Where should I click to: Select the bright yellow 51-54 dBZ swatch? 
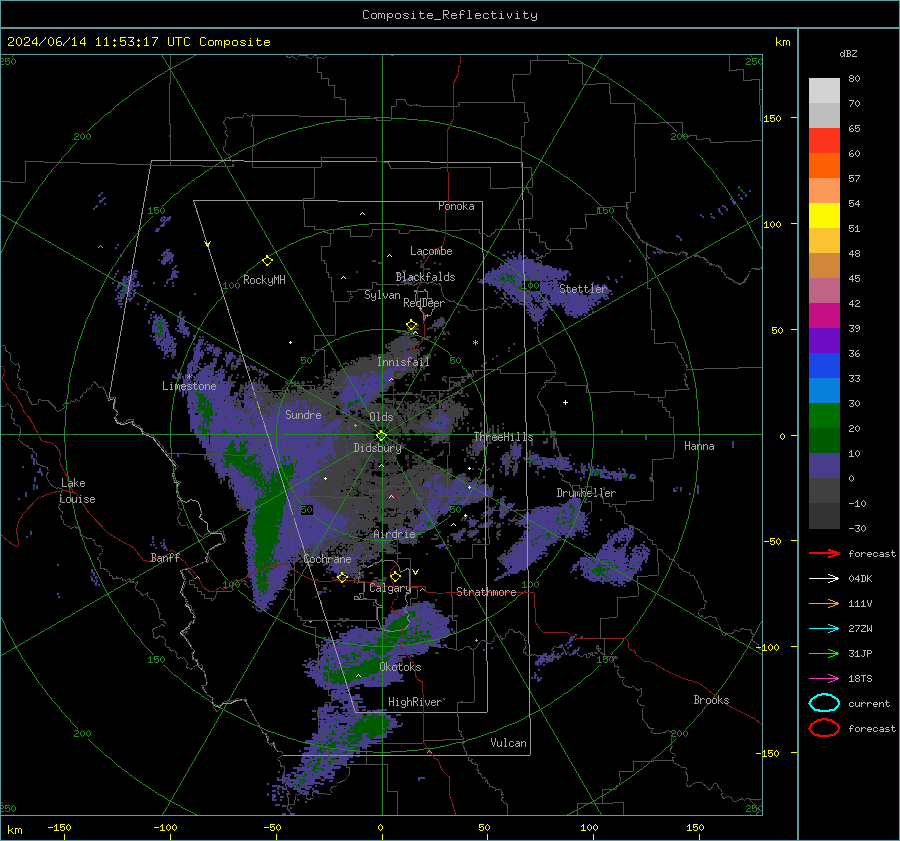(x=824, y=216)
